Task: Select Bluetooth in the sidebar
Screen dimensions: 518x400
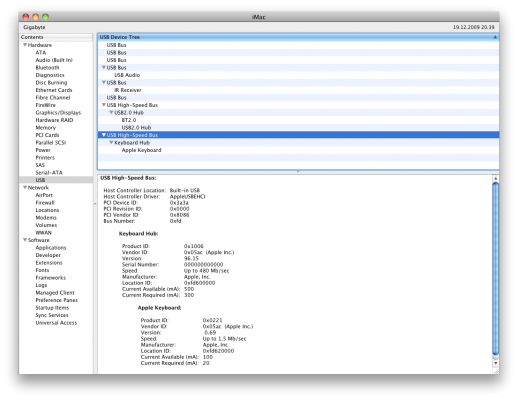Action: click(47, 68)
